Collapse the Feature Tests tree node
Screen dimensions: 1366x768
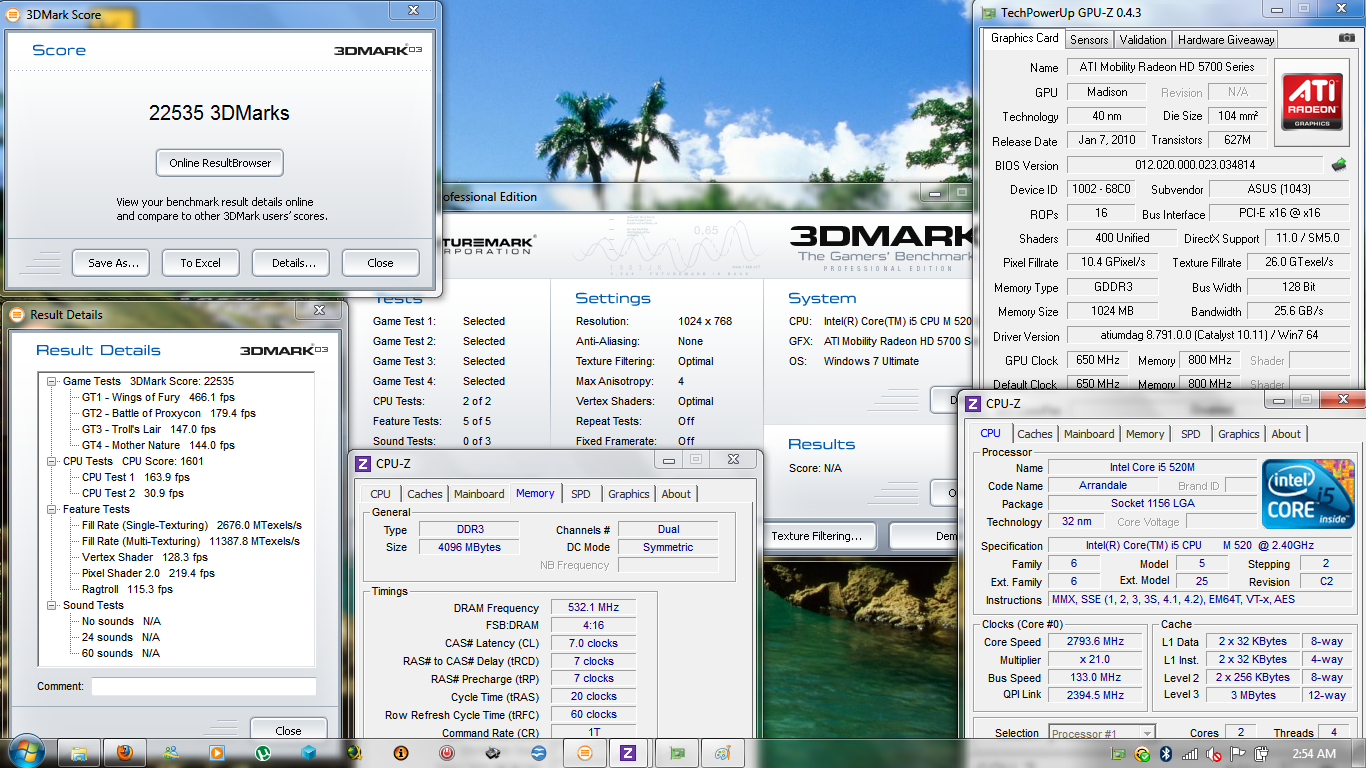52,509
